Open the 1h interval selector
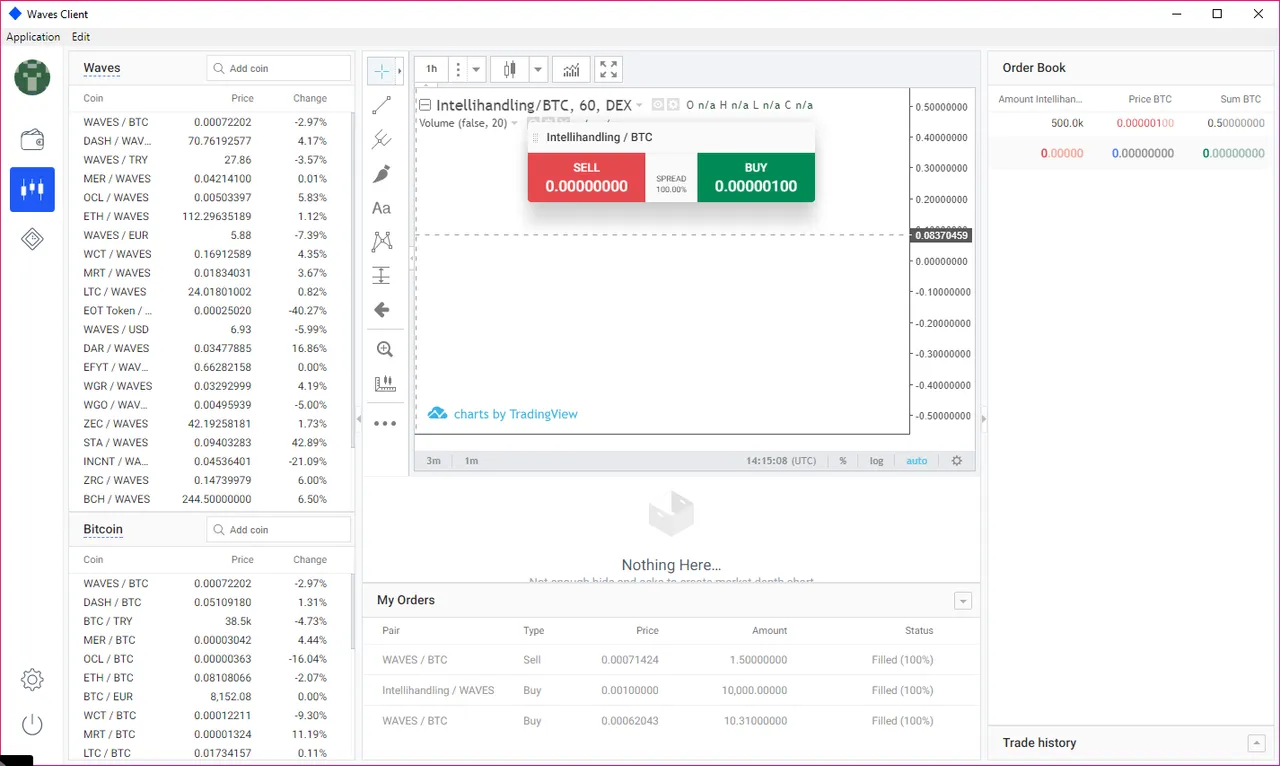Screen dimensions: 1280x766 click(432, 69)
